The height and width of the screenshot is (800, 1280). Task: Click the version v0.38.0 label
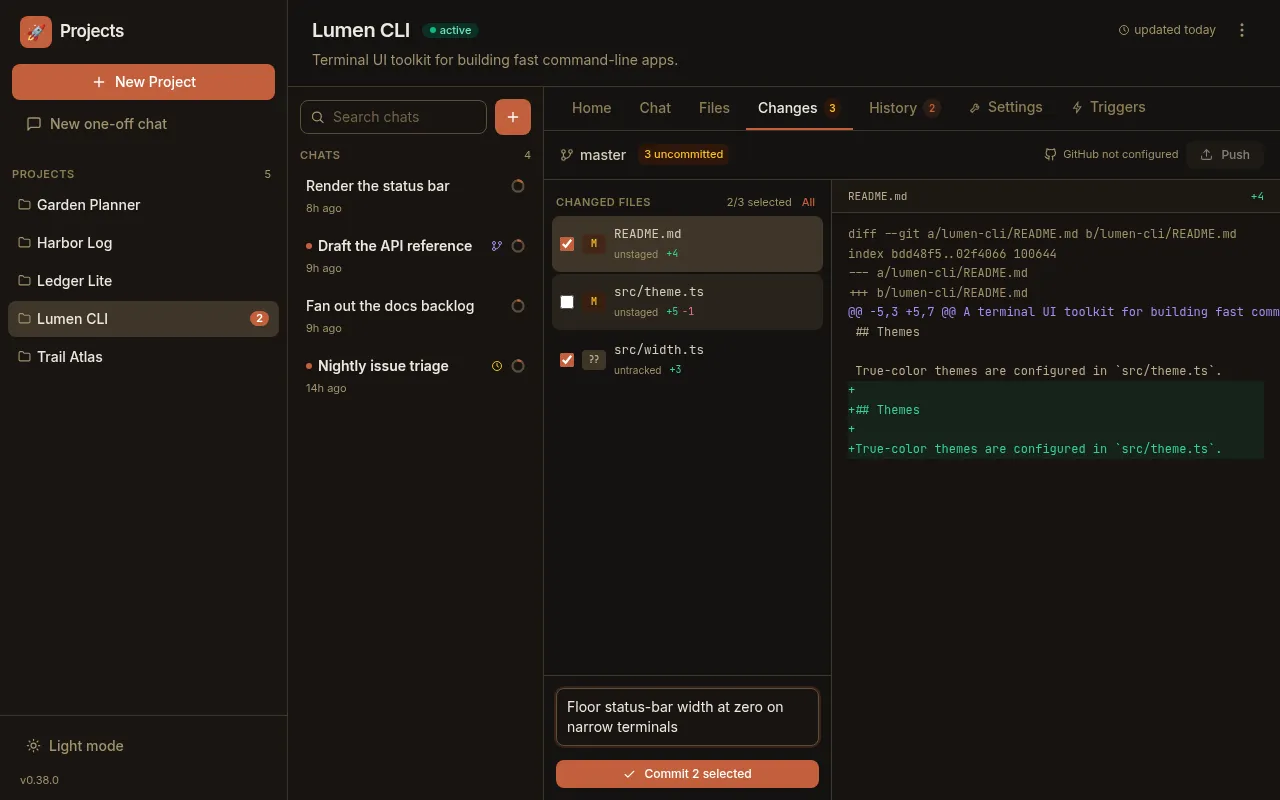click(40, 780)
